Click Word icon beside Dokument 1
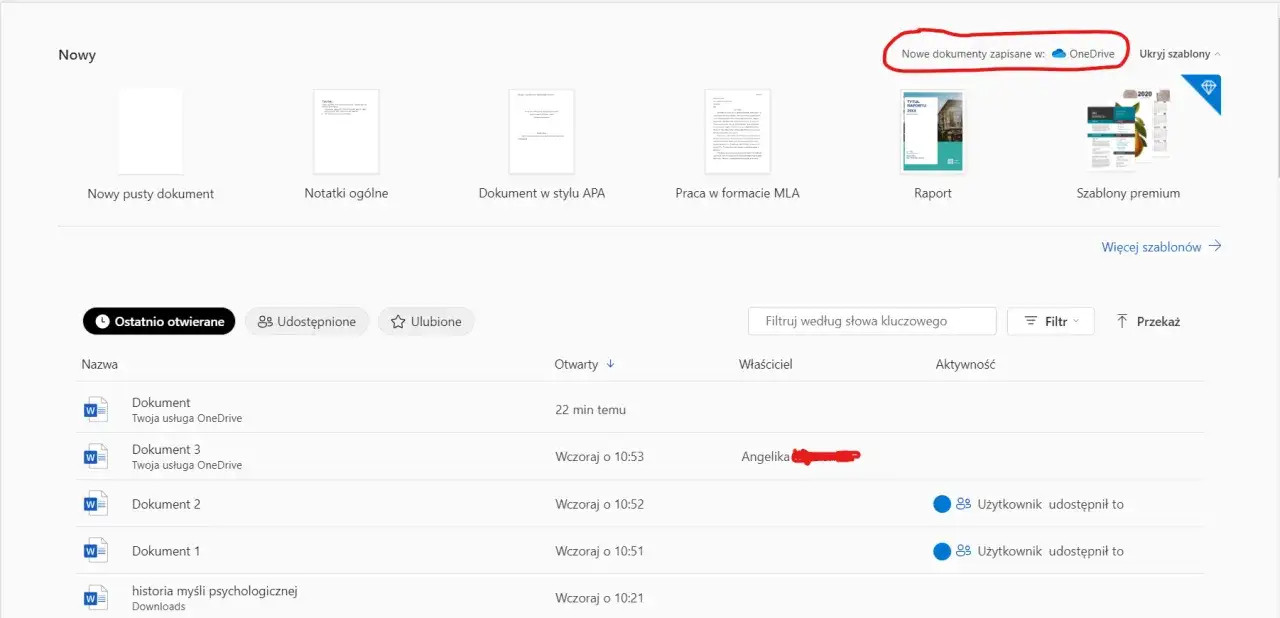This screenshot has height=618, width=1280. pyautogui.click(x=95, y=551)
